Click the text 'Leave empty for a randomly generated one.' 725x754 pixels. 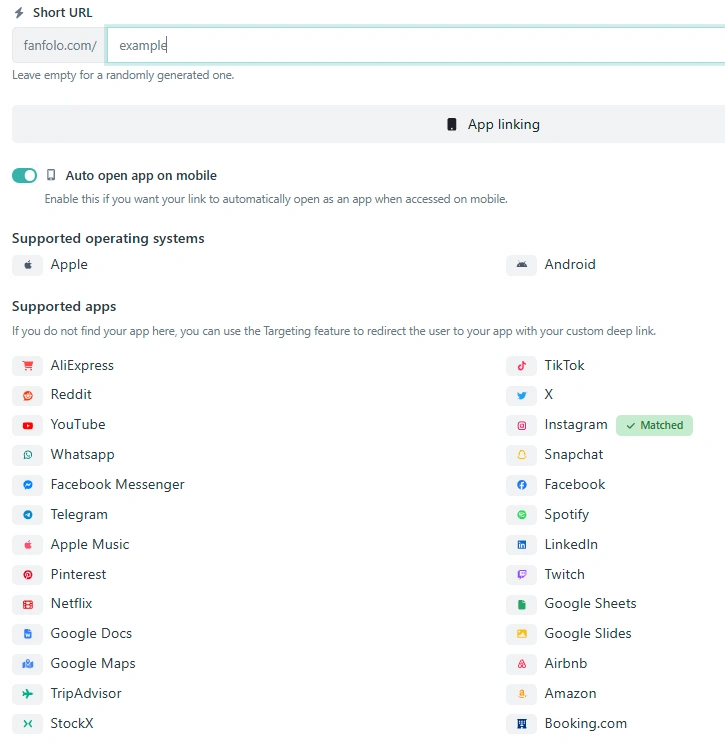coord(123,75)
